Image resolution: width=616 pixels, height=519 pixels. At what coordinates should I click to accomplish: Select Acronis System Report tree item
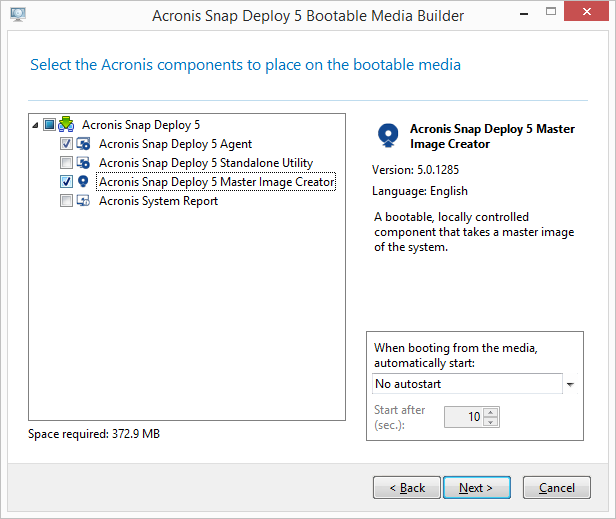click(x=158, y=201)
